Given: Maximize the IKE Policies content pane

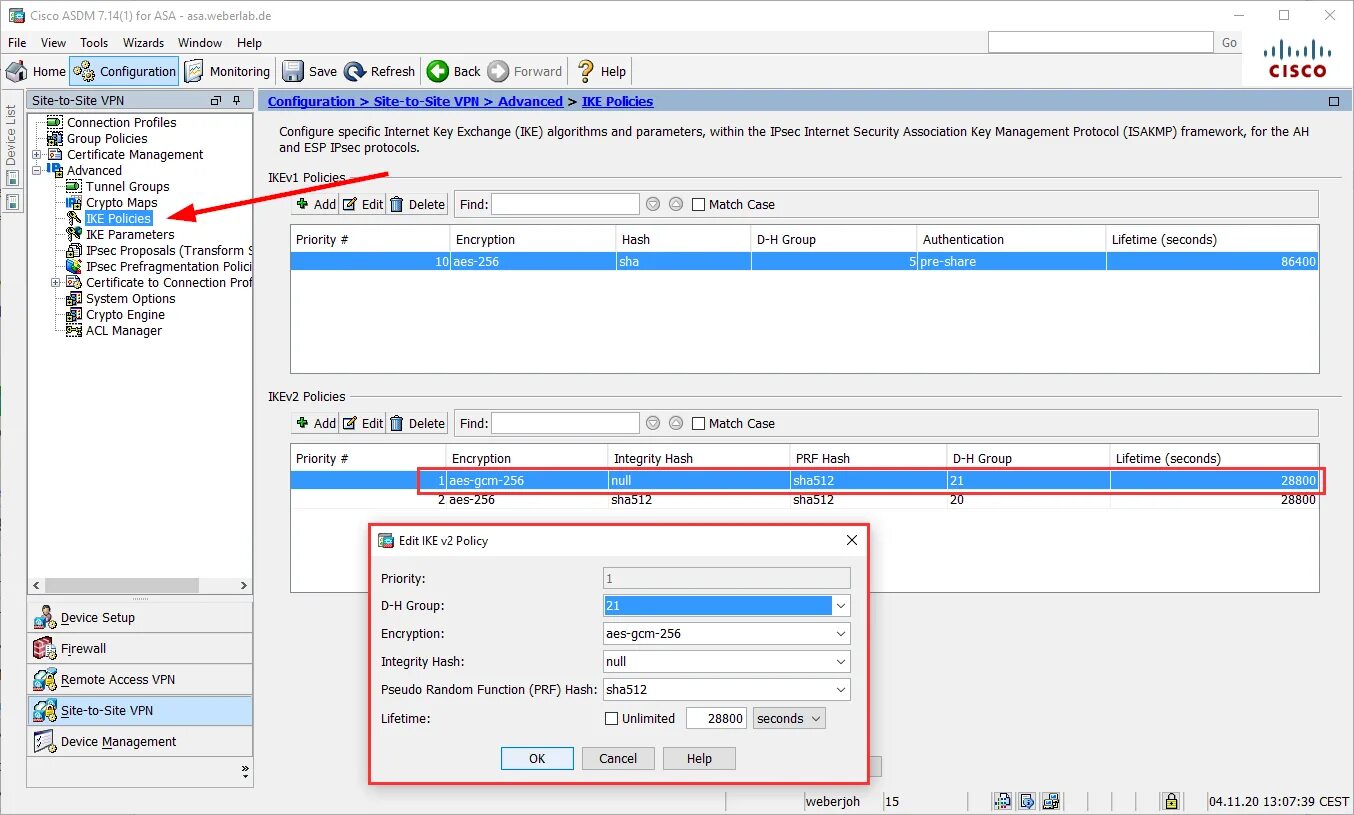Looking at the screenshot, I should (x=1334, y=101).
